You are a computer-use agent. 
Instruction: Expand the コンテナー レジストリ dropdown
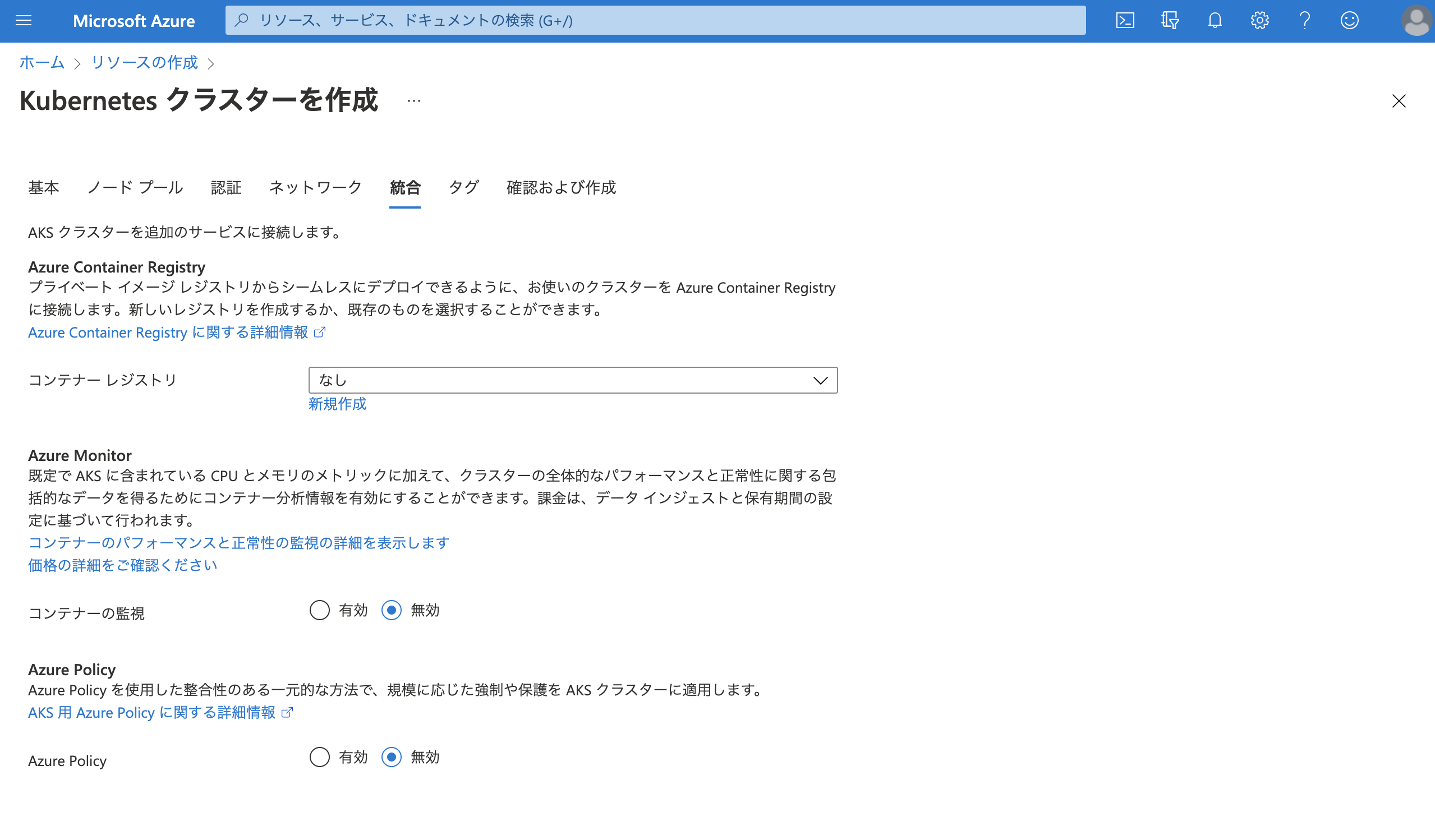(x=572, y=380)
